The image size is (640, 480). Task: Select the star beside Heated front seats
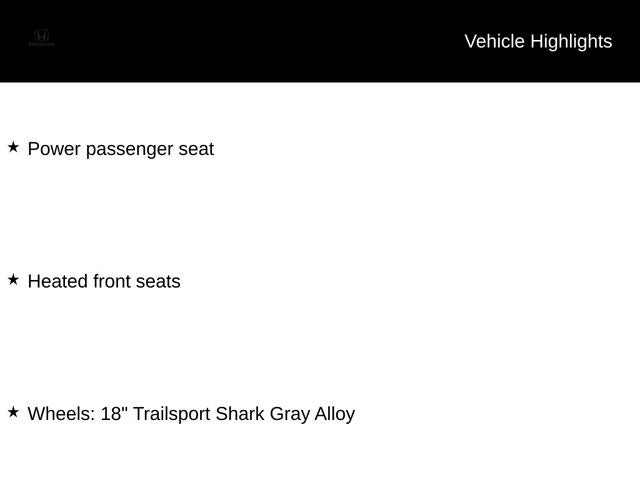(13, 280)
